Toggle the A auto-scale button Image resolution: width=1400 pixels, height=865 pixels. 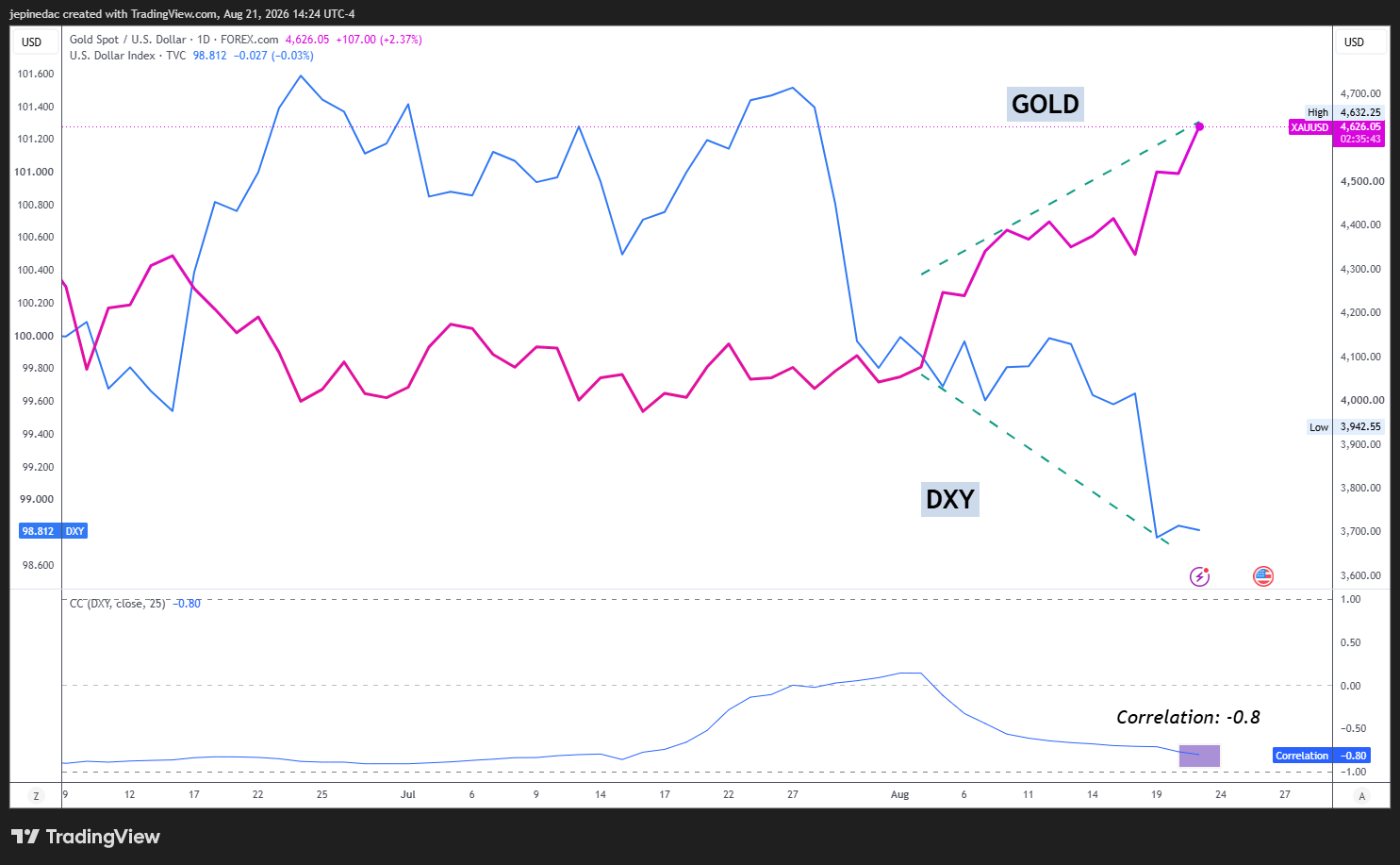click(x=1360, y=796)
